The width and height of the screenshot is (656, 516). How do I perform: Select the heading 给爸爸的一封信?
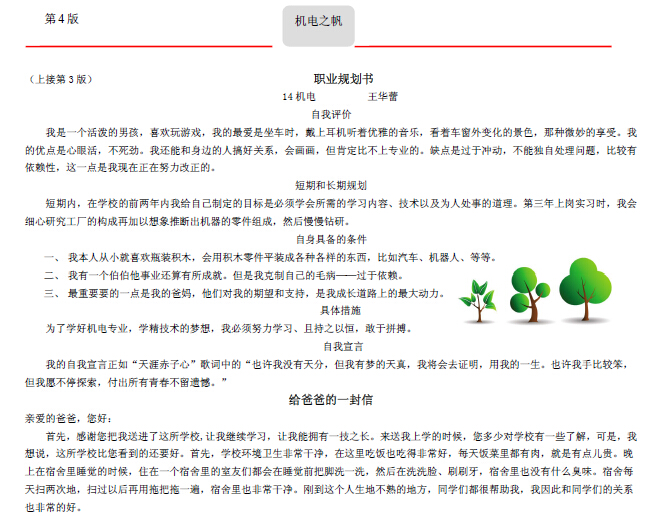point(331,400)
